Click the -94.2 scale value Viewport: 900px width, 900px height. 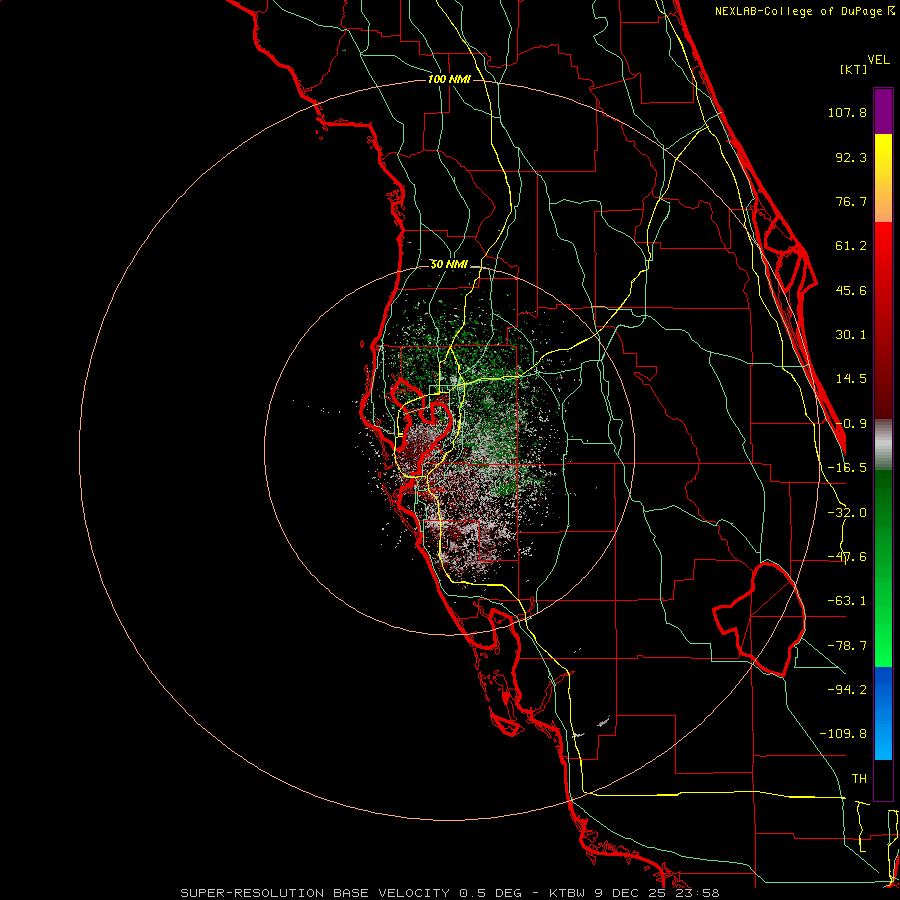click(x=847, y=689)
